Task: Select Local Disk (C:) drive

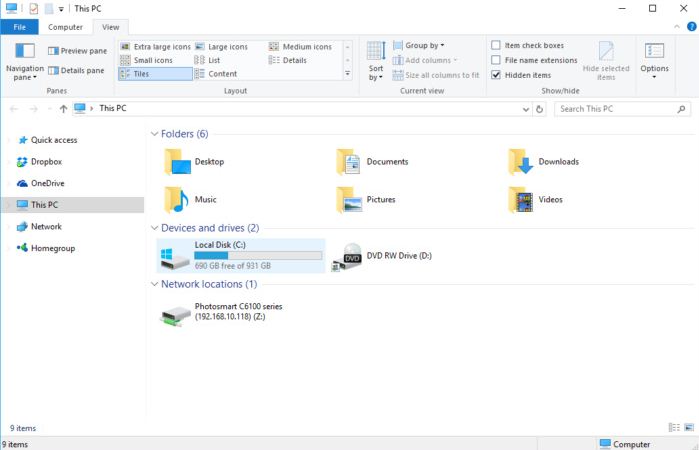Action: click(x=241, y=256)
